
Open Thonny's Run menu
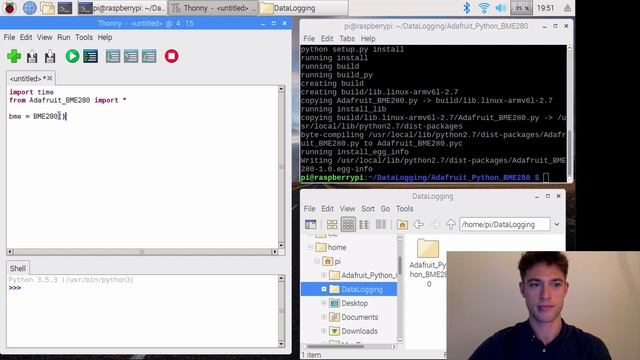[63, 37]
